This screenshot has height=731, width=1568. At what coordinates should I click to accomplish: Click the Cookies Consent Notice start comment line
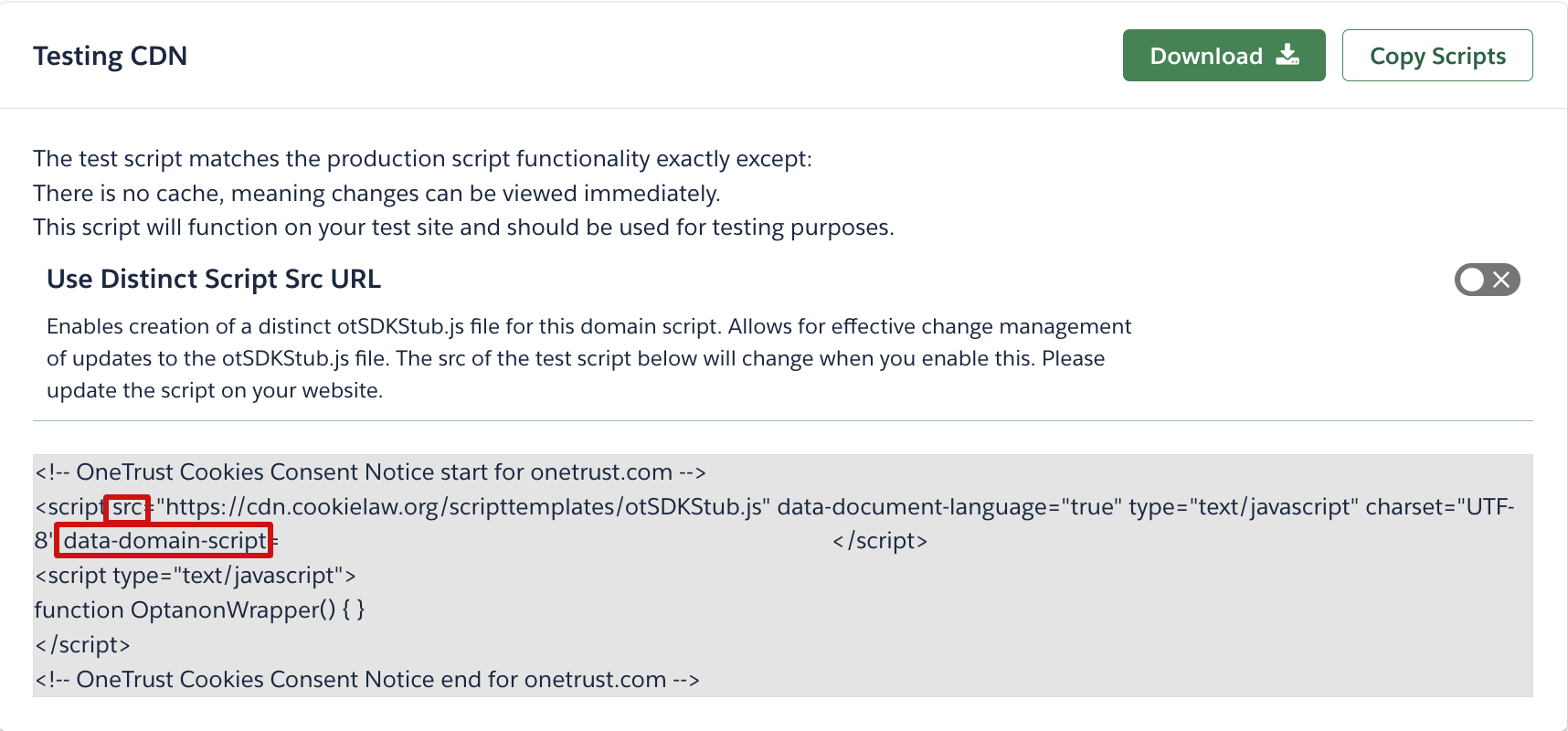coord(370,472)
